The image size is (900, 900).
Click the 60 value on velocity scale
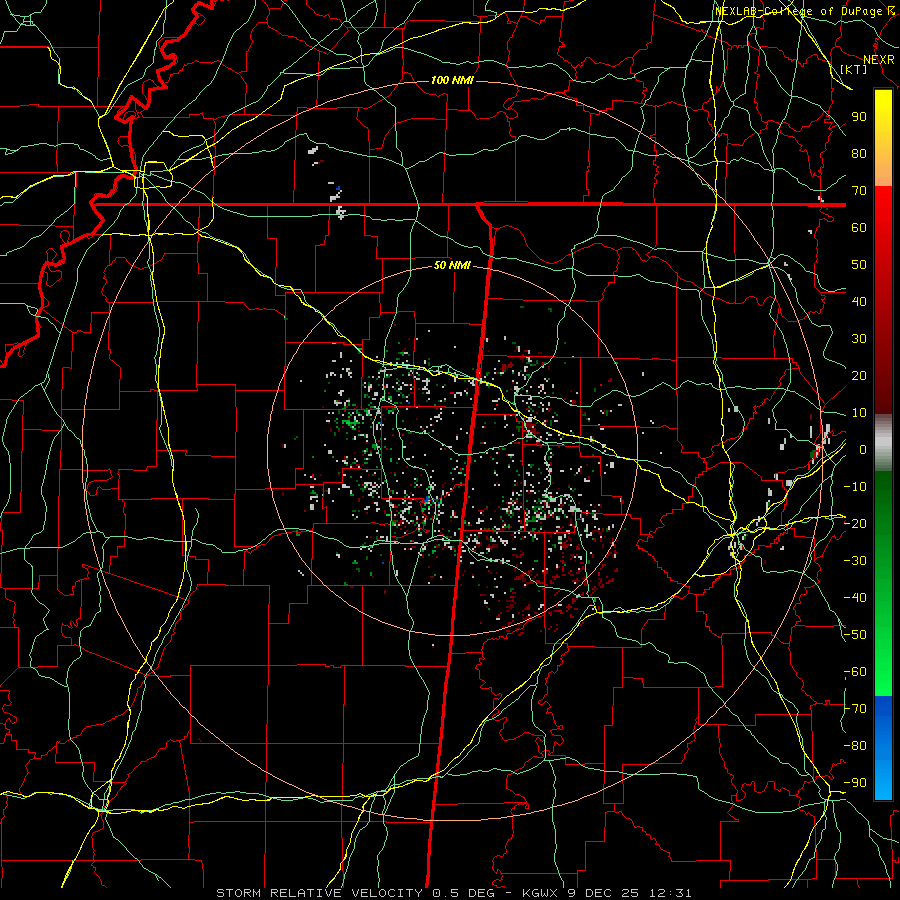[x=859, y=227]
